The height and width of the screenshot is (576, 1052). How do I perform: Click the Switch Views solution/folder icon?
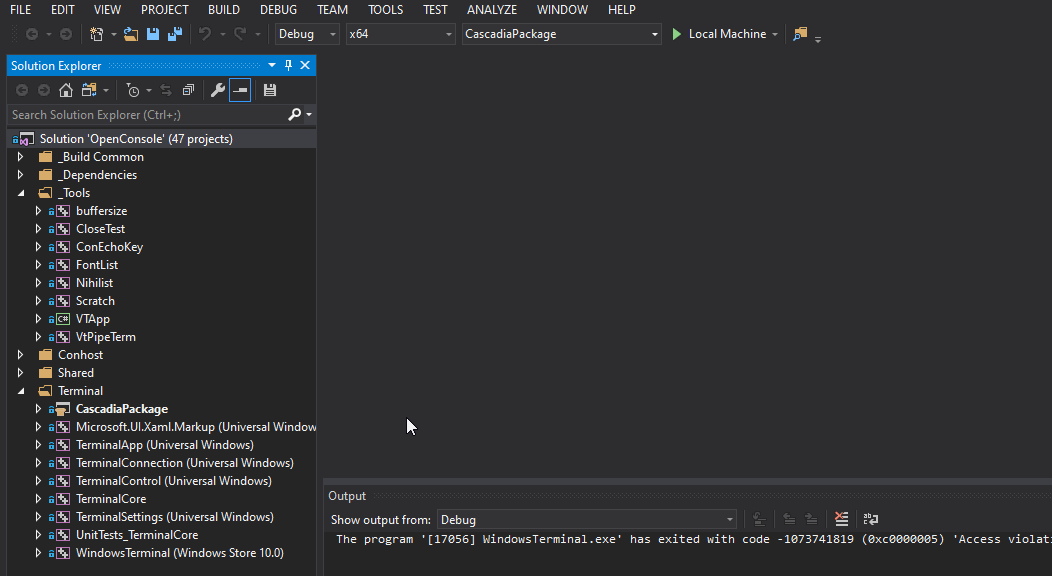89,90
